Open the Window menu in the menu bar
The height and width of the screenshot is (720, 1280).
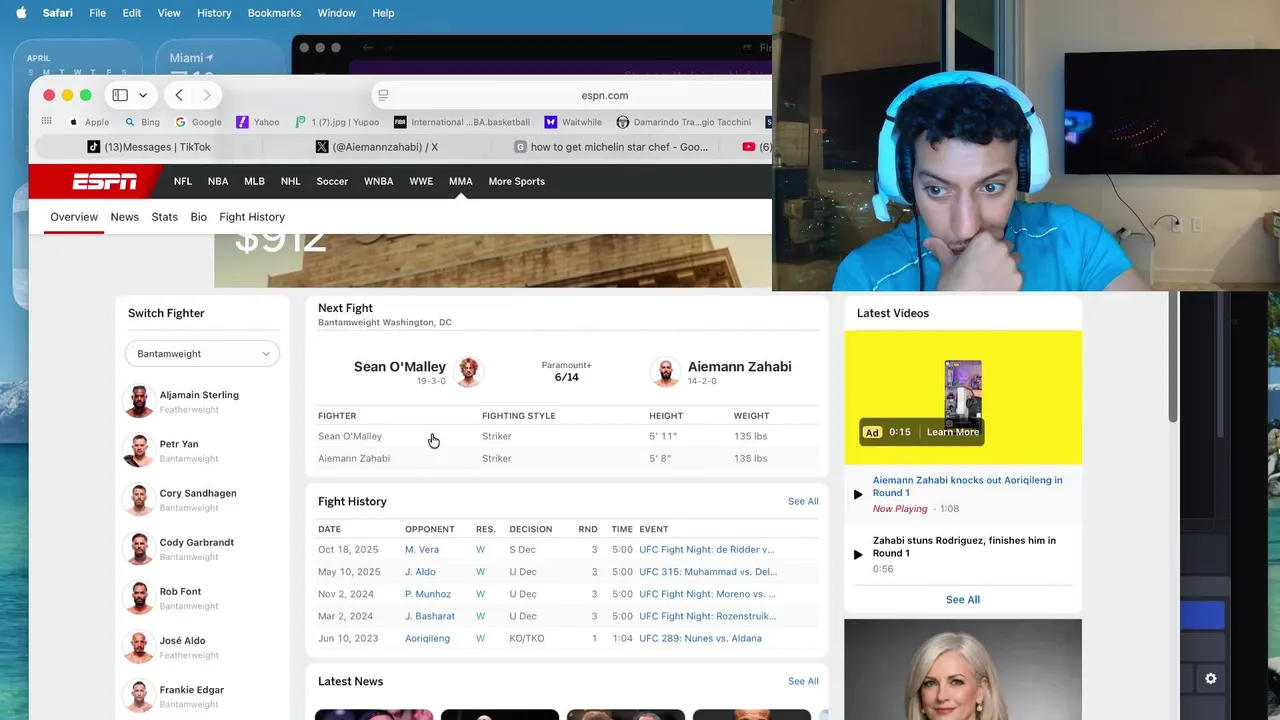(x=336, y=13)
